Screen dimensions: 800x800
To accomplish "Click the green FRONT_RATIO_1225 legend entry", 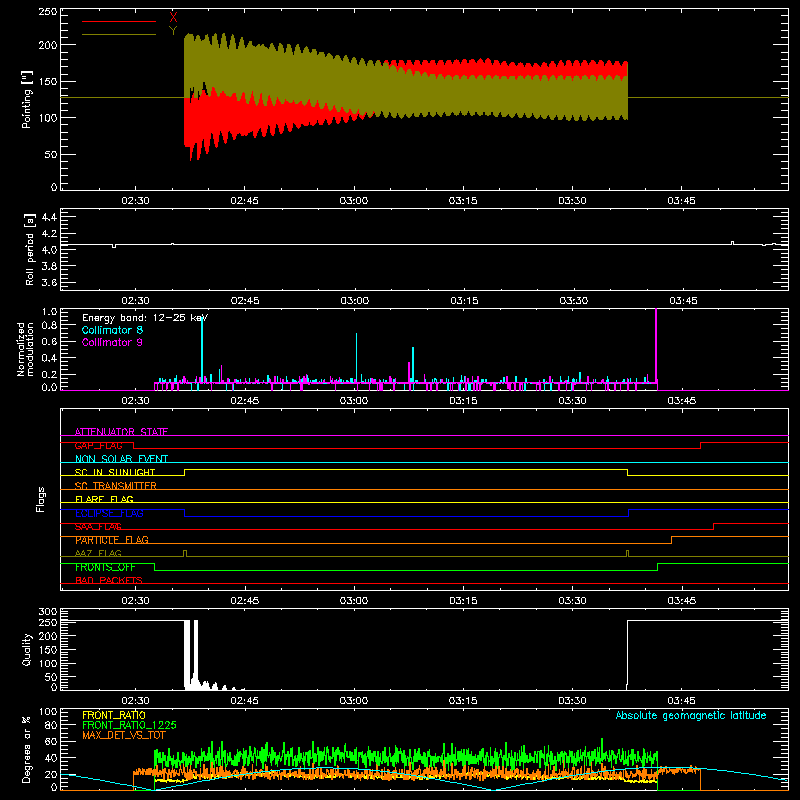I will point(129,725).
